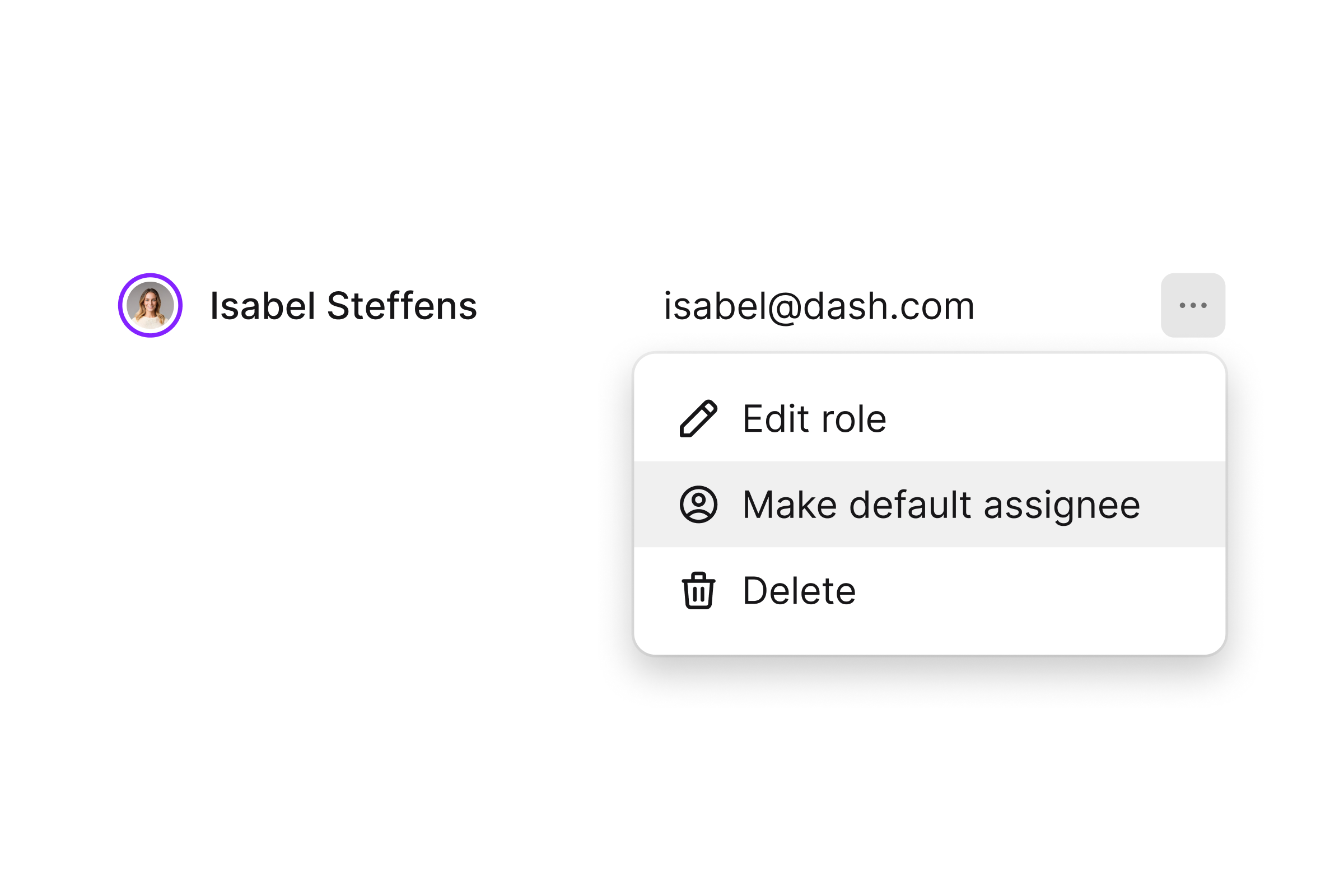1344x896 pixels.
Task: Hit the edit pencil glyph in the menu
Action: click(698, 419)
